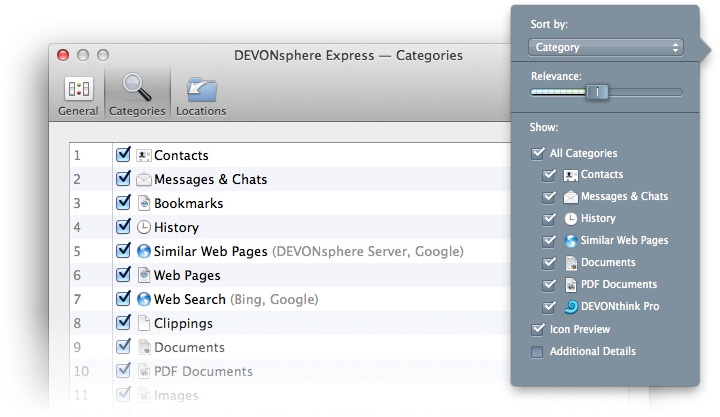Screen dimensions: 720x417
Task: Uncheck All Categories in the popover
Action: (538, 153)
